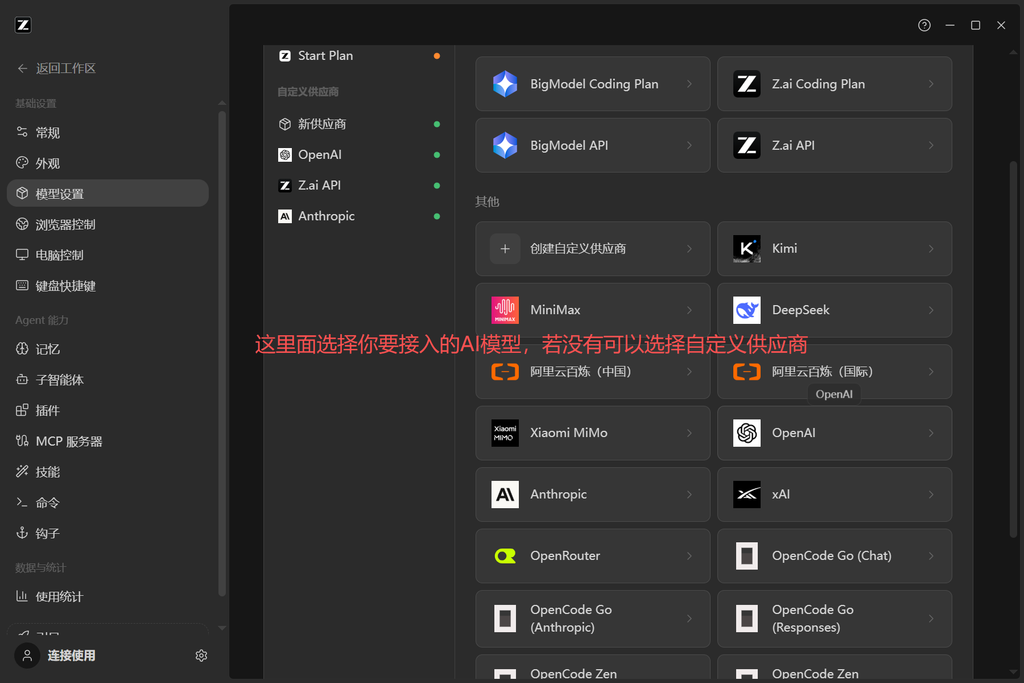
Task: Open 命令 settings
Action: (108, 503)
